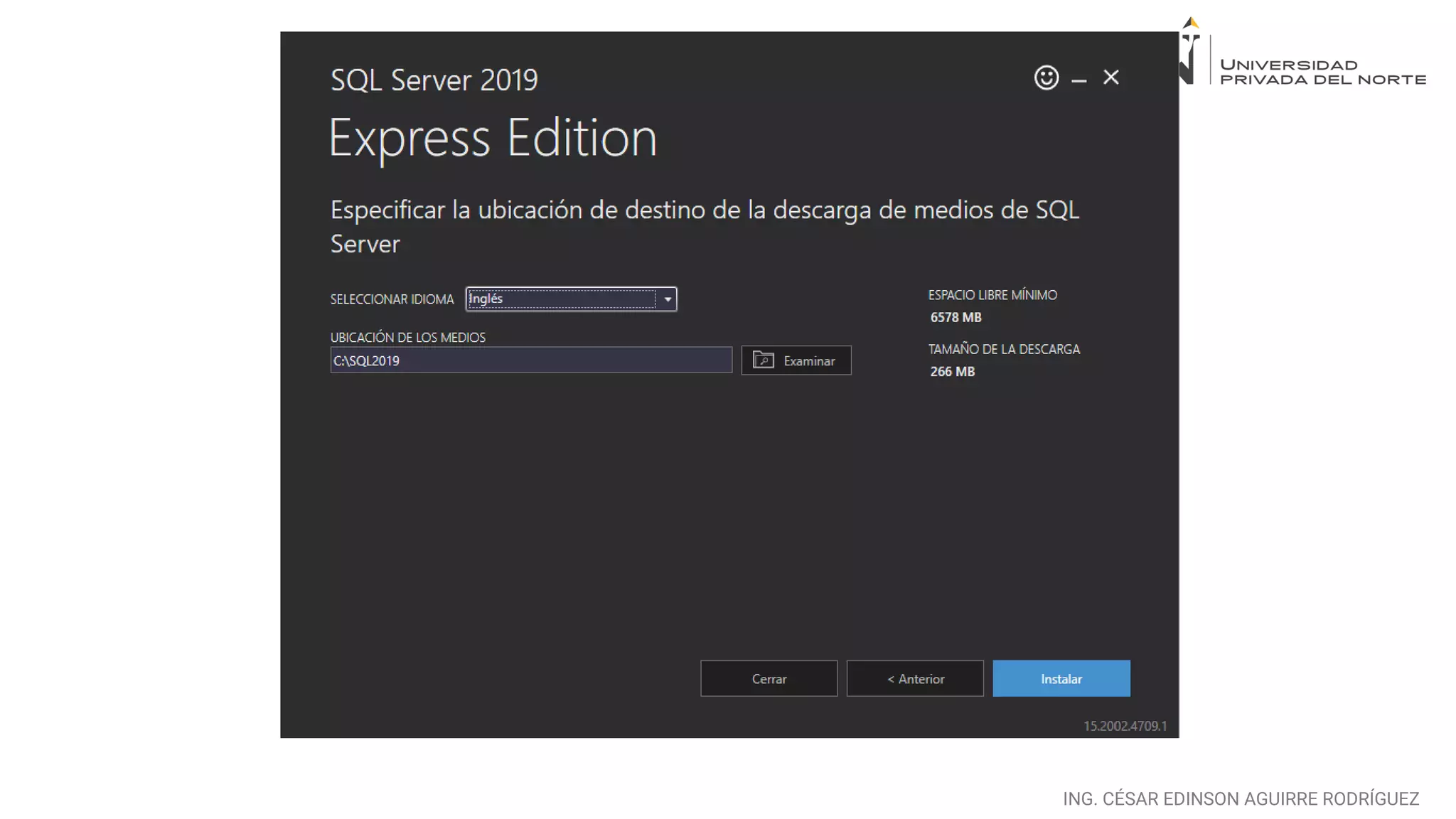
Task: Click the language dropdown arrow
Action: [668, 299]
